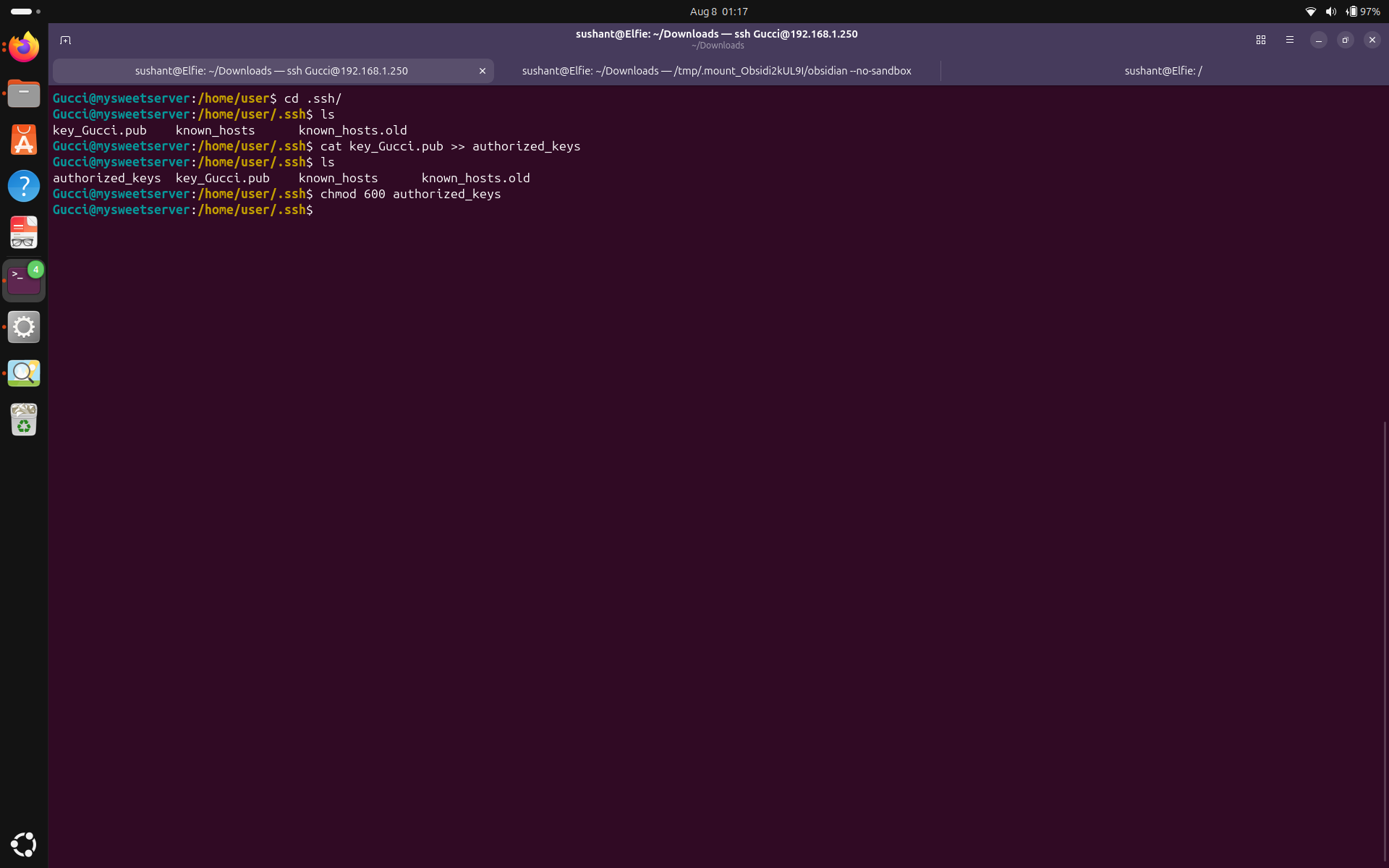The height and width of the screenshot is (868, 1389).
Task: Open a new terminal tab
Action: point(65,41)
